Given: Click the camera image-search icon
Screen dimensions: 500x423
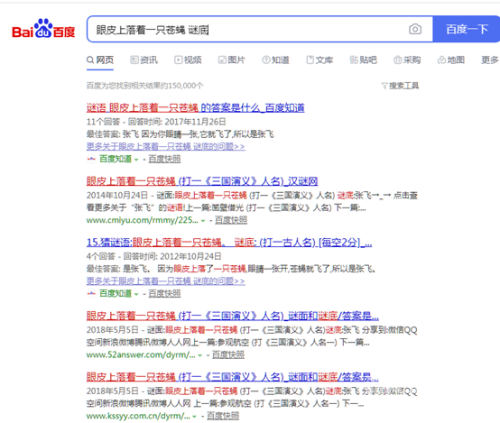Looking at the screenshot, I should tap(415, 29).
